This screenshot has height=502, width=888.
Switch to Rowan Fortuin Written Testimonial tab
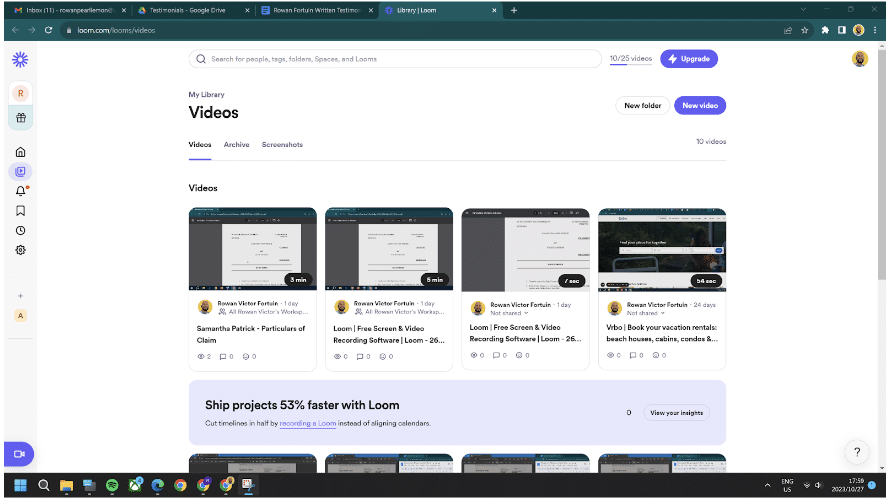point(316,10)
